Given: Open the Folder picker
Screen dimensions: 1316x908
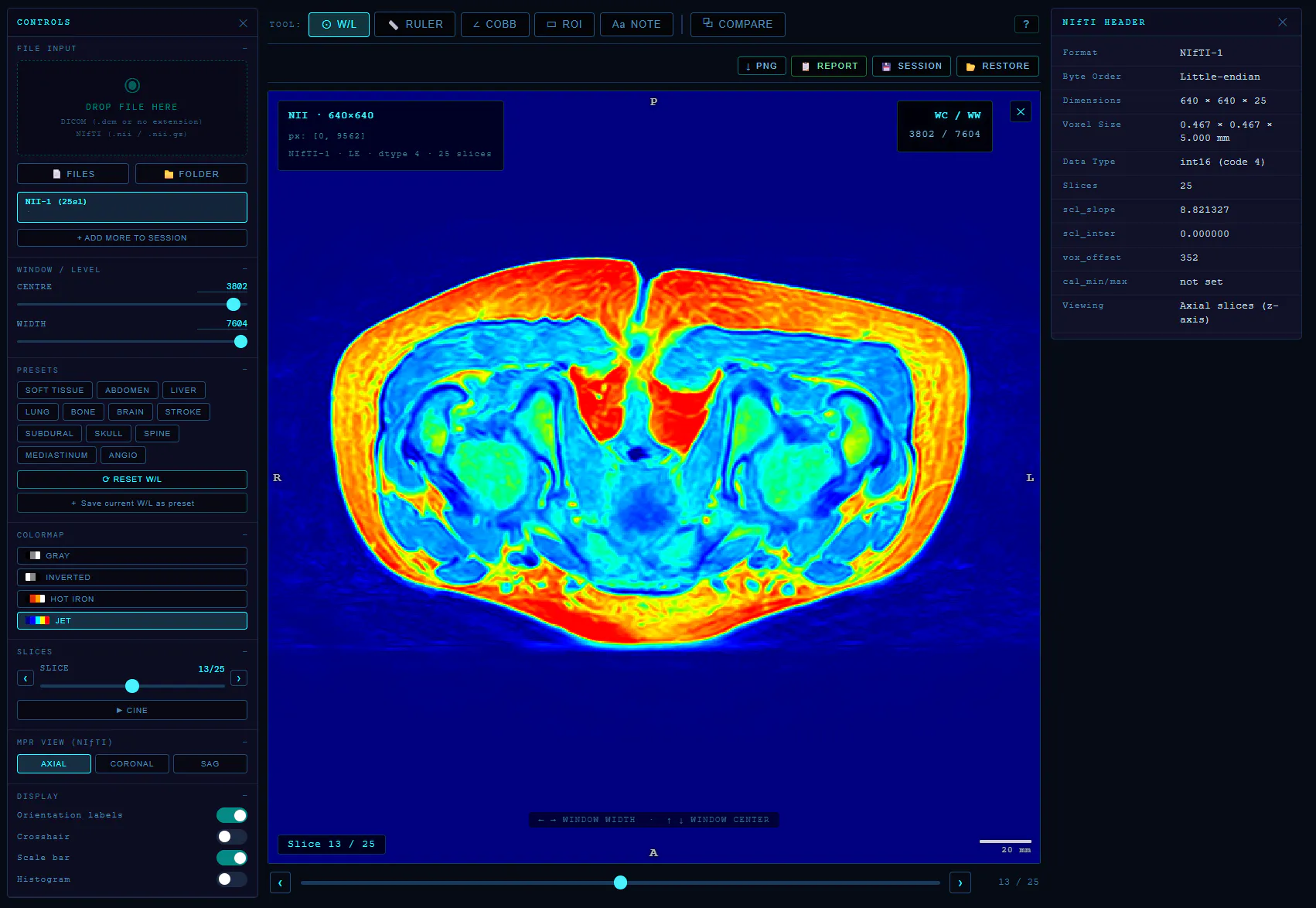Looking at the screenshot, I should (x=191, y=174).
